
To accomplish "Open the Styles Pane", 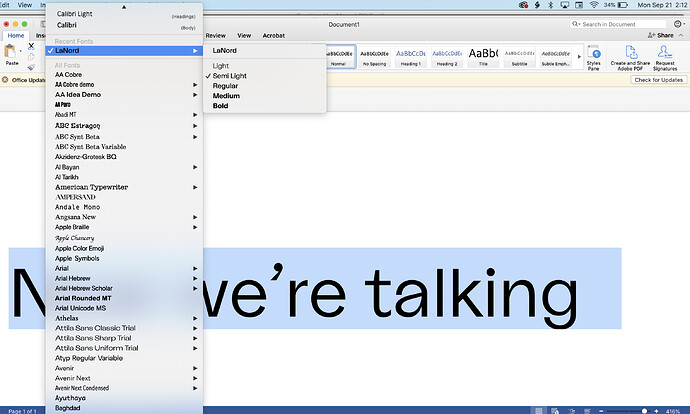I will [593, 58].
